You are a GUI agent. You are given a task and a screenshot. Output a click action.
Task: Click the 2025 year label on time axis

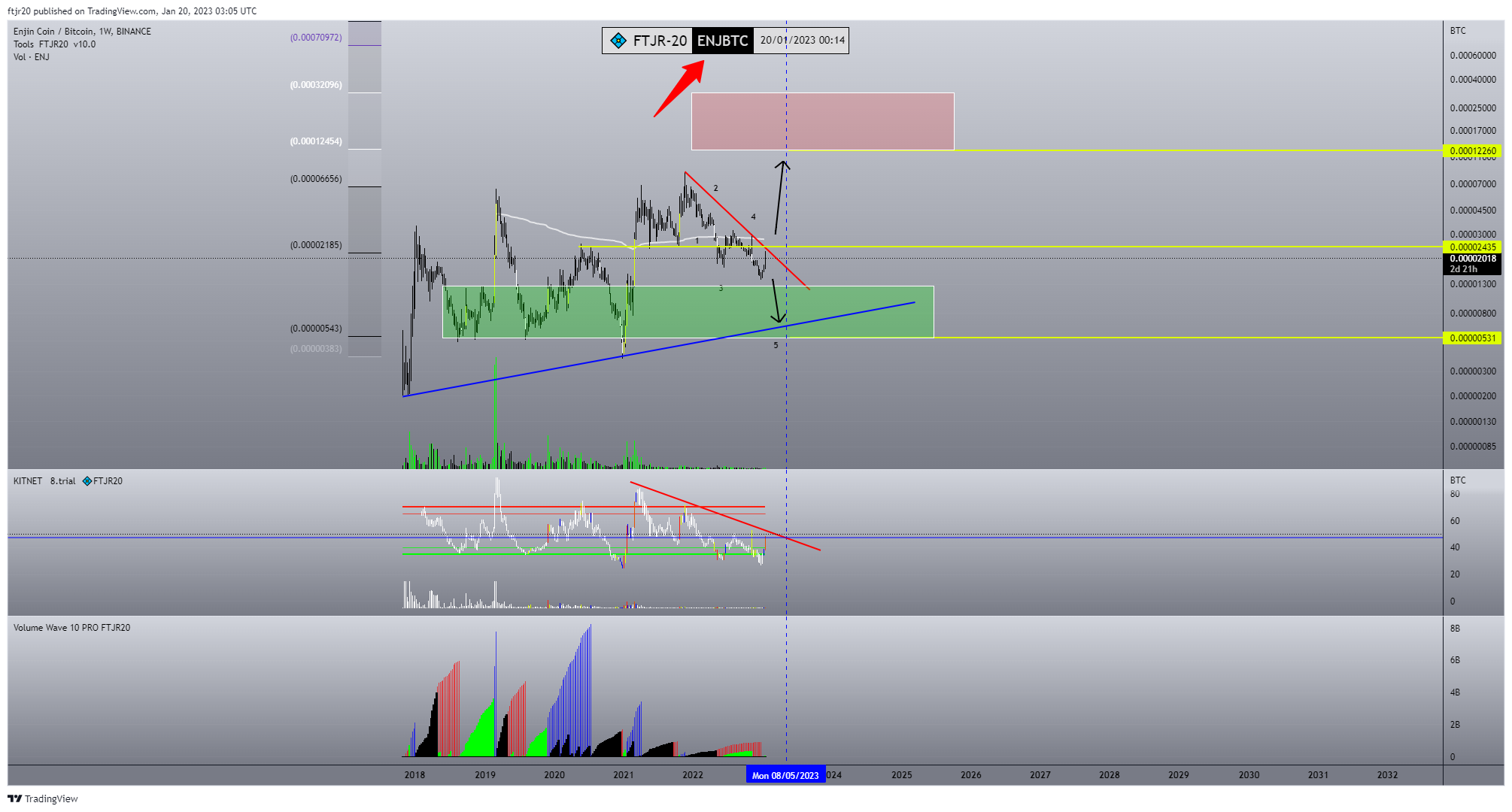[902, 775]
